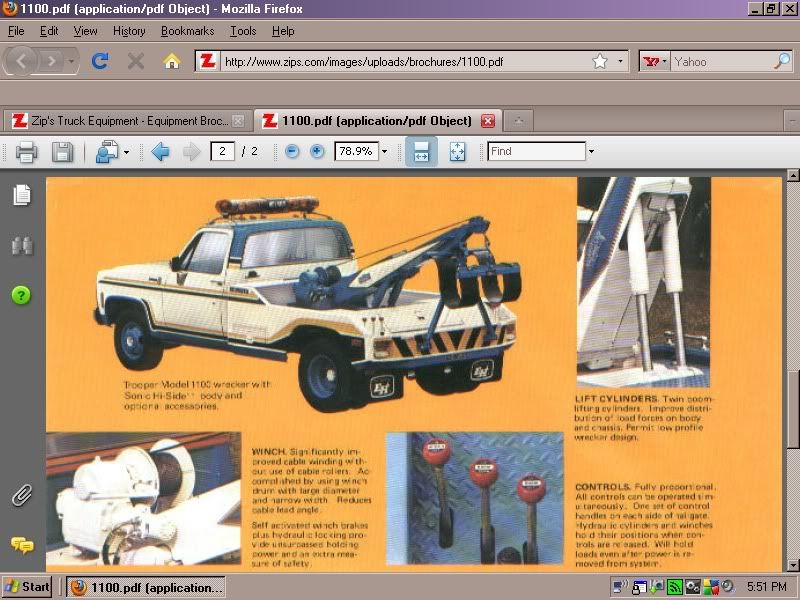Click the Windows Start button
This screenshot has height=600, width=800.
28,587
